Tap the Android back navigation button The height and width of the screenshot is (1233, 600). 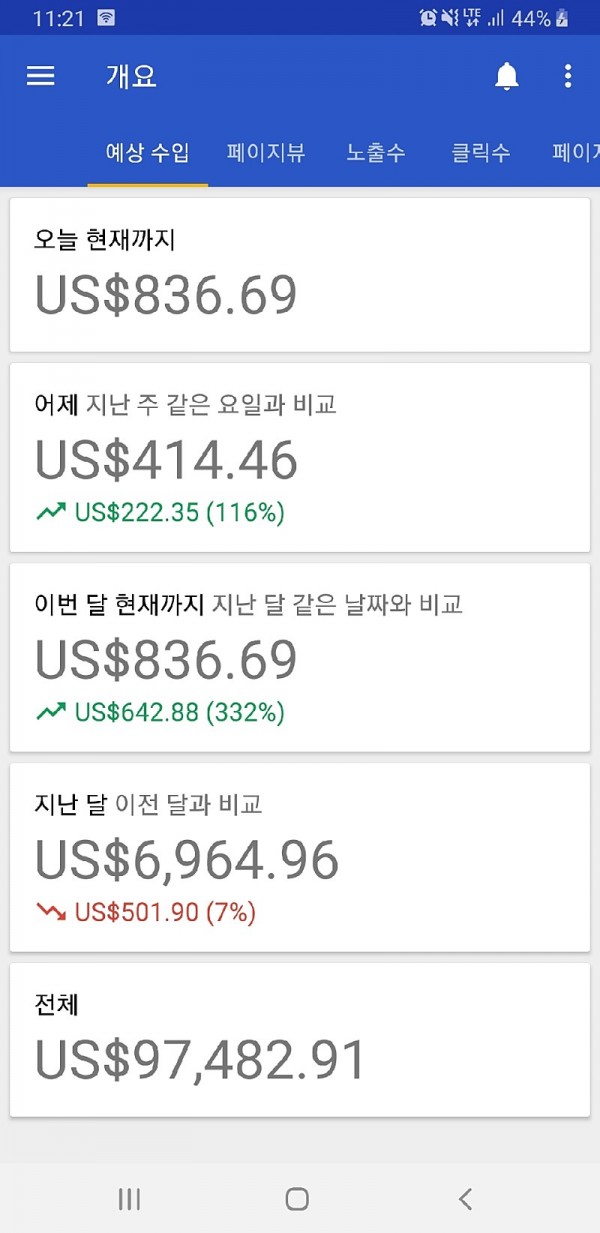[465, 1198]
